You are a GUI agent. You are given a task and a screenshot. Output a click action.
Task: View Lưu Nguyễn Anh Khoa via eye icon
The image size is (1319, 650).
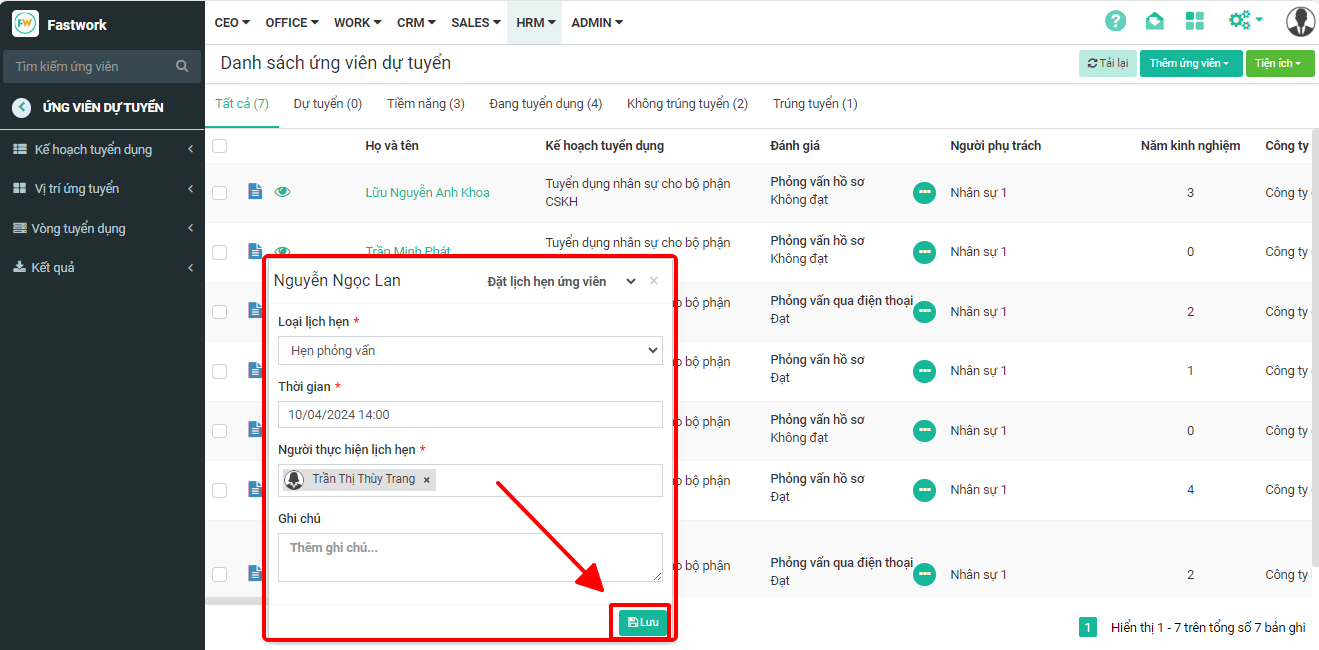point(283,192)
